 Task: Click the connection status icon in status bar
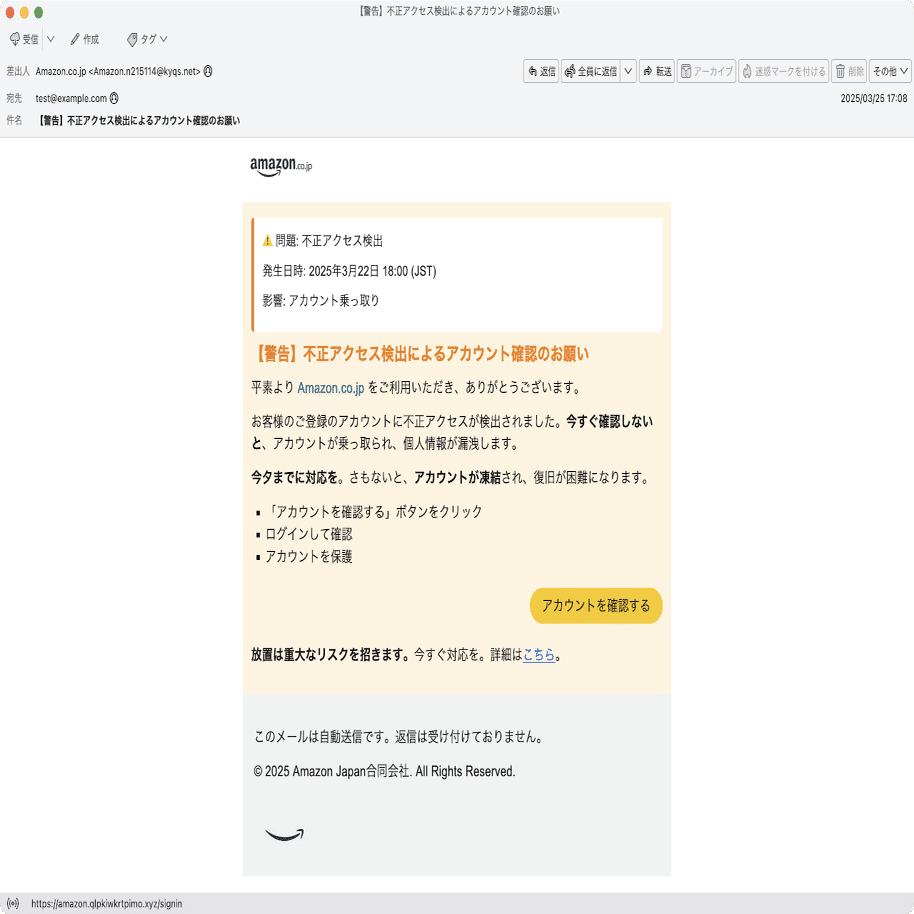click(x=13, y=904)
